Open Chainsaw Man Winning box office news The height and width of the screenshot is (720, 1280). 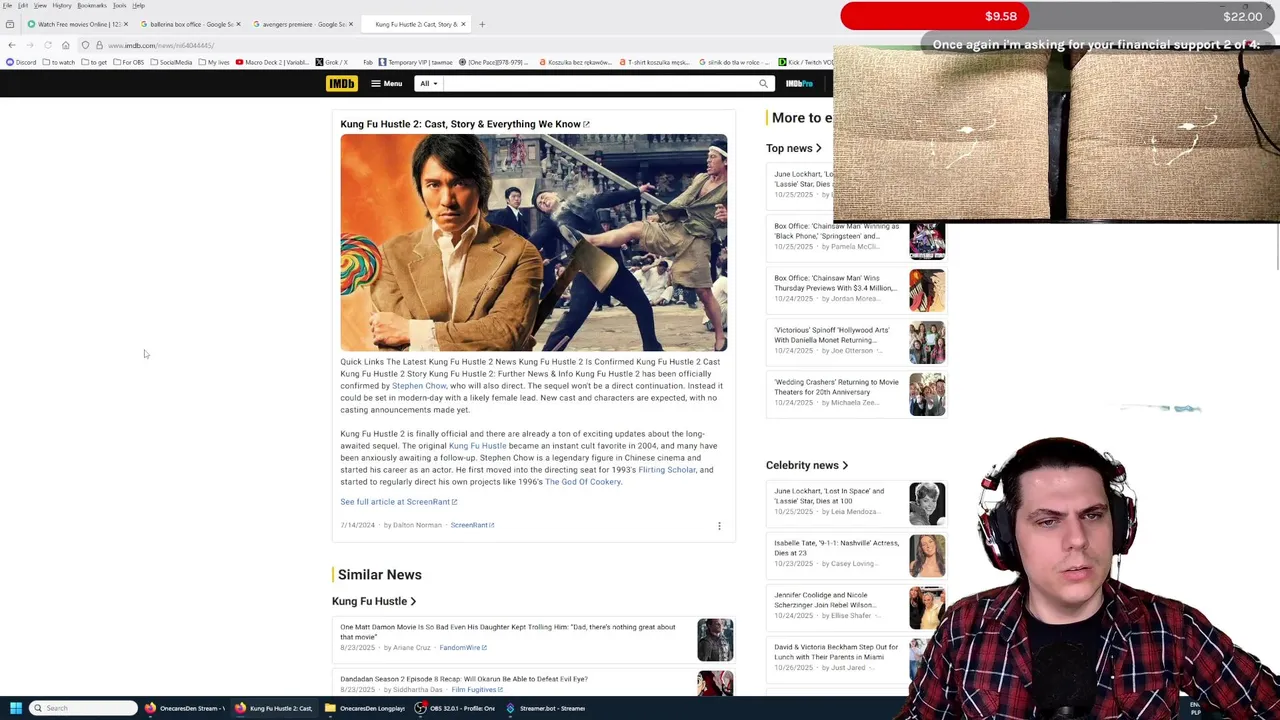tap(837, 231)
